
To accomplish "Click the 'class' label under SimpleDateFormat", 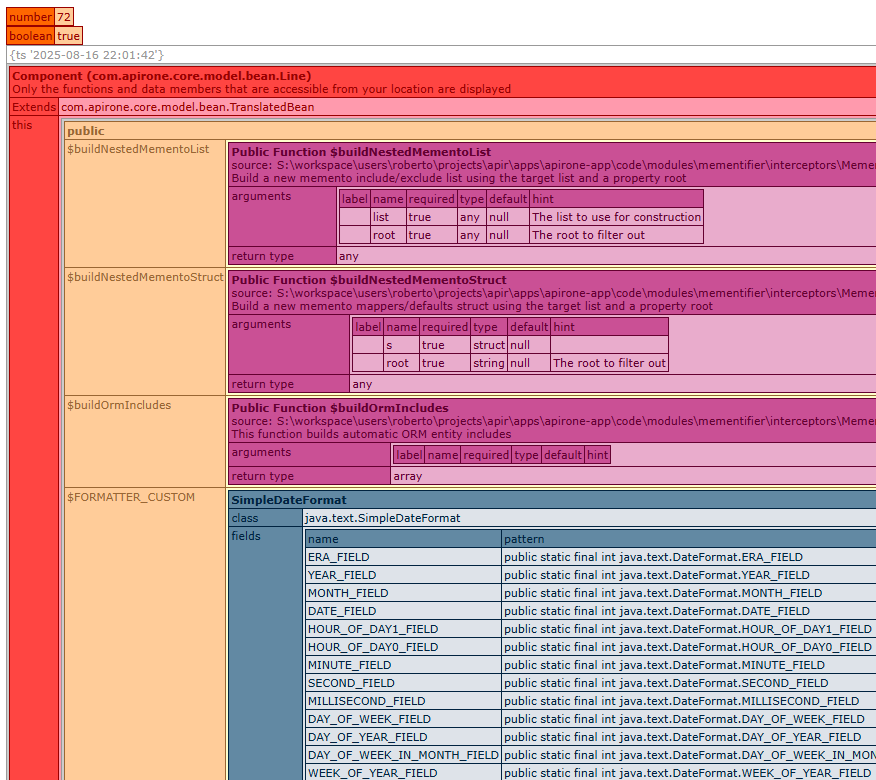I will coord(245,518).
